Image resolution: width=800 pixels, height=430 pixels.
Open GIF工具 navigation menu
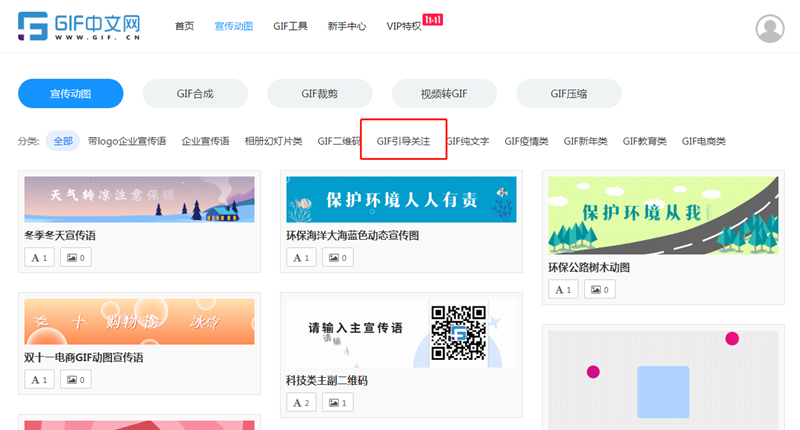(290, 26)
